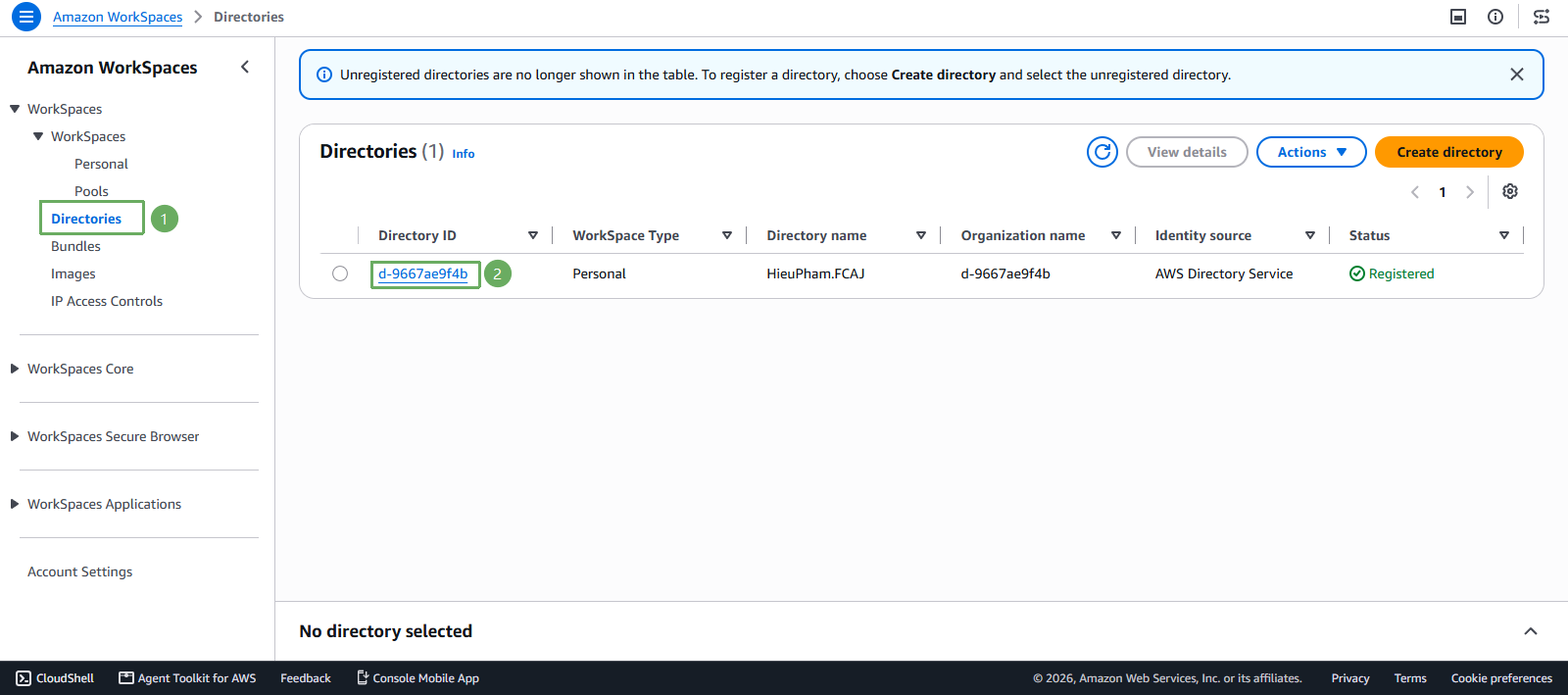Click the Registered status text
The height and width of the screenshot is (695, 1568).
[1401, 273]
